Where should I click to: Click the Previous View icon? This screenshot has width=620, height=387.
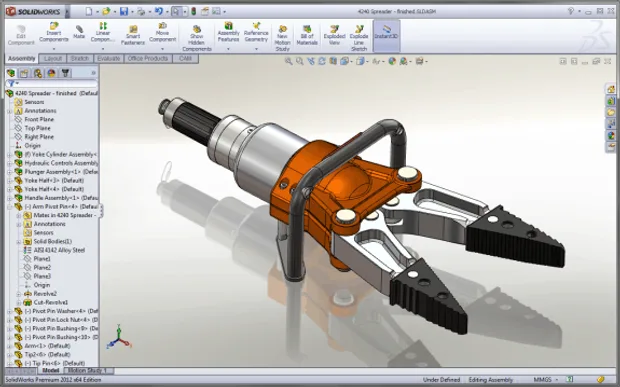[311, 61]
